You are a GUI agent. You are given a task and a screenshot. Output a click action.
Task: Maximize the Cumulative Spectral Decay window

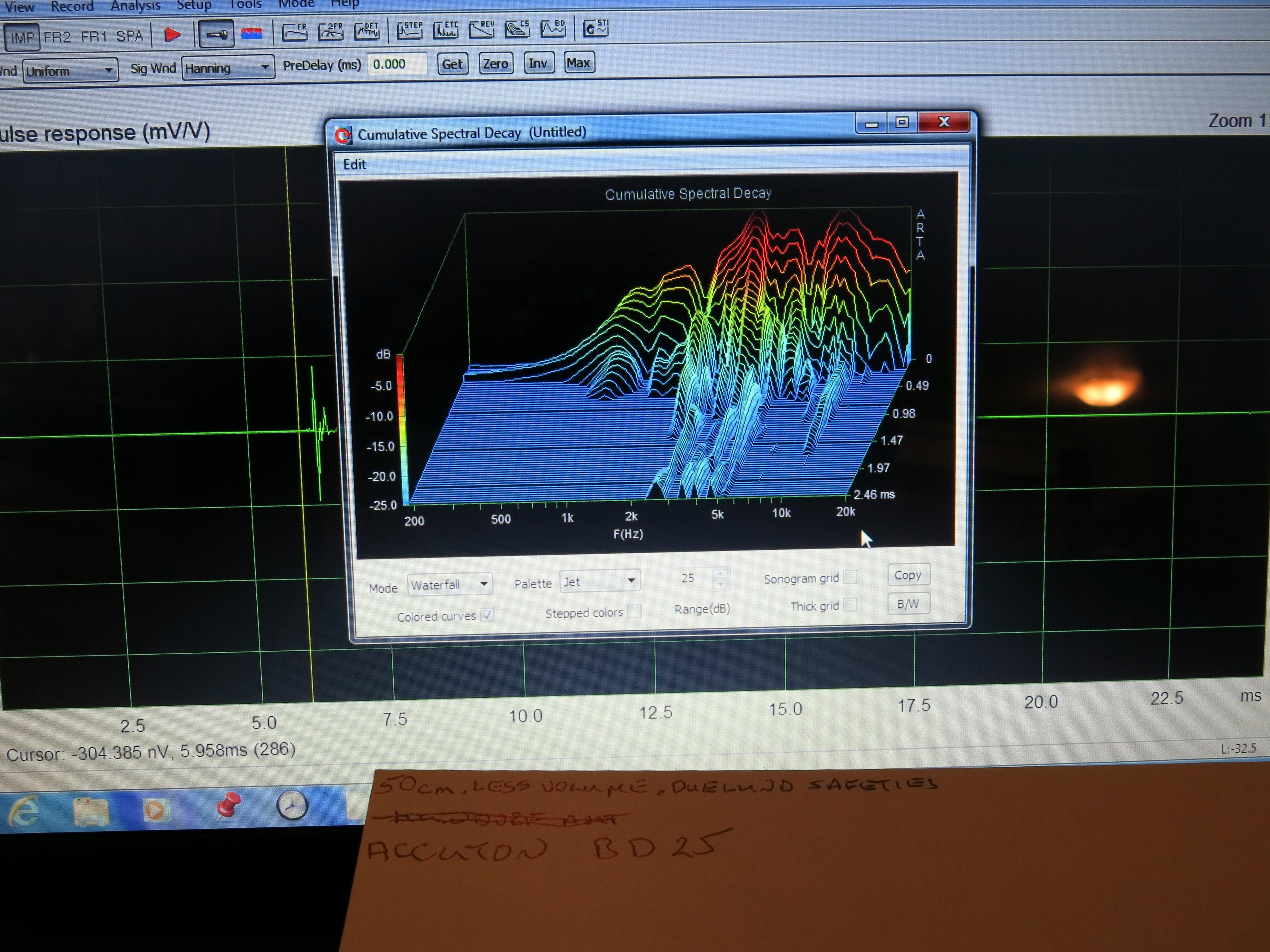[x=902, y=122]
